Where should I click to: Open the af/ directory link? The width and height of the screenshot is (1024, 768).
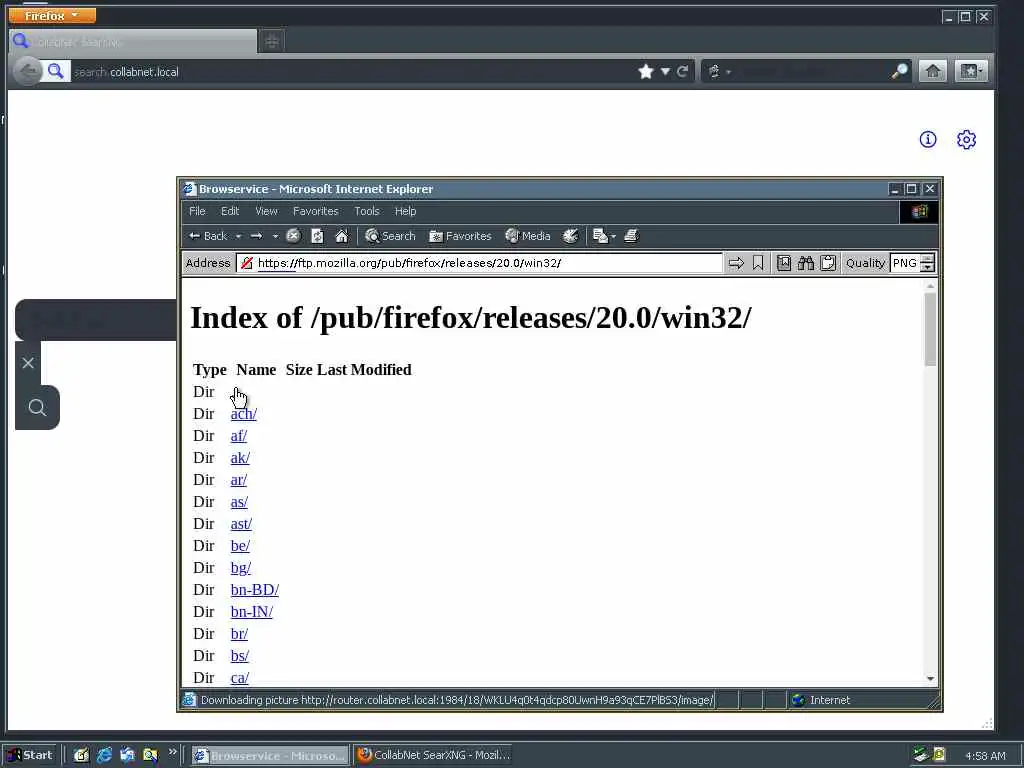pos(238,436)
